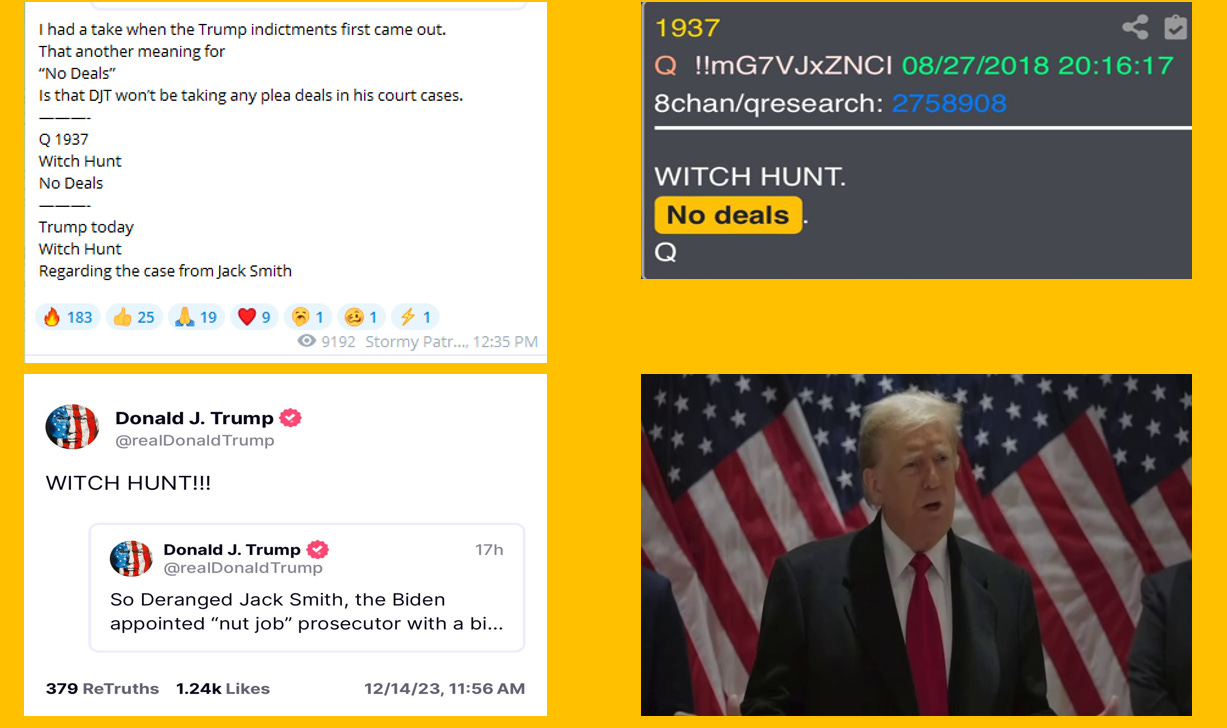Click the 1.24k Likes count
Viewport: 1227px width, 728px height.
pos(223,688)
